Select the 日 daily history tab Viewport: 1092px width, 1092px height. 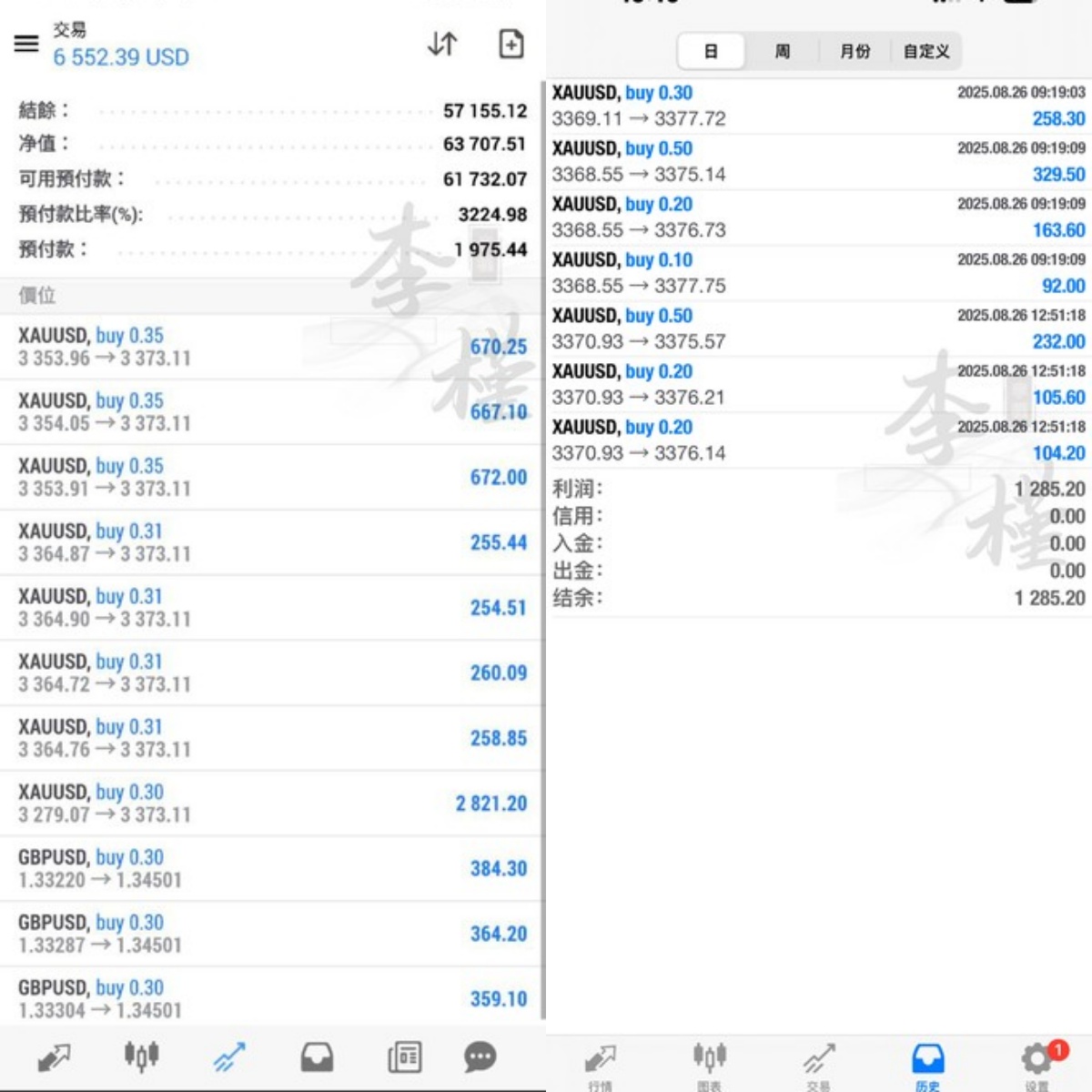(x=711, y=52)
